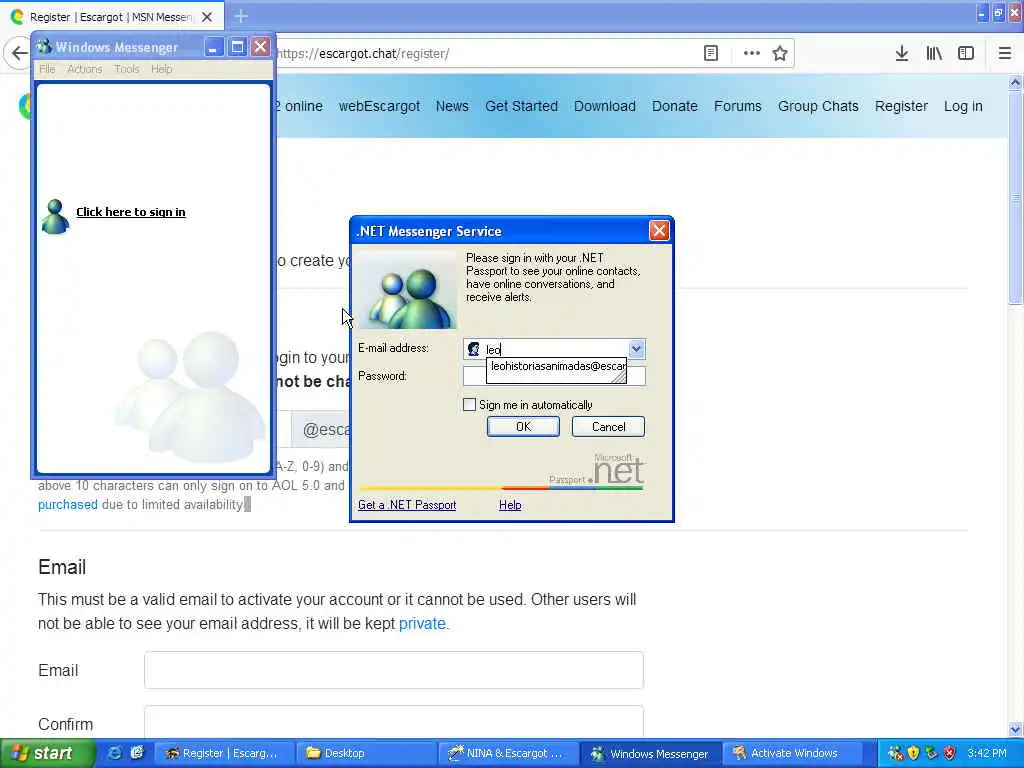This screenshot has width=1024, height=768.
Task: Toggle the Firefox sidebar icon
Action: 966,53
